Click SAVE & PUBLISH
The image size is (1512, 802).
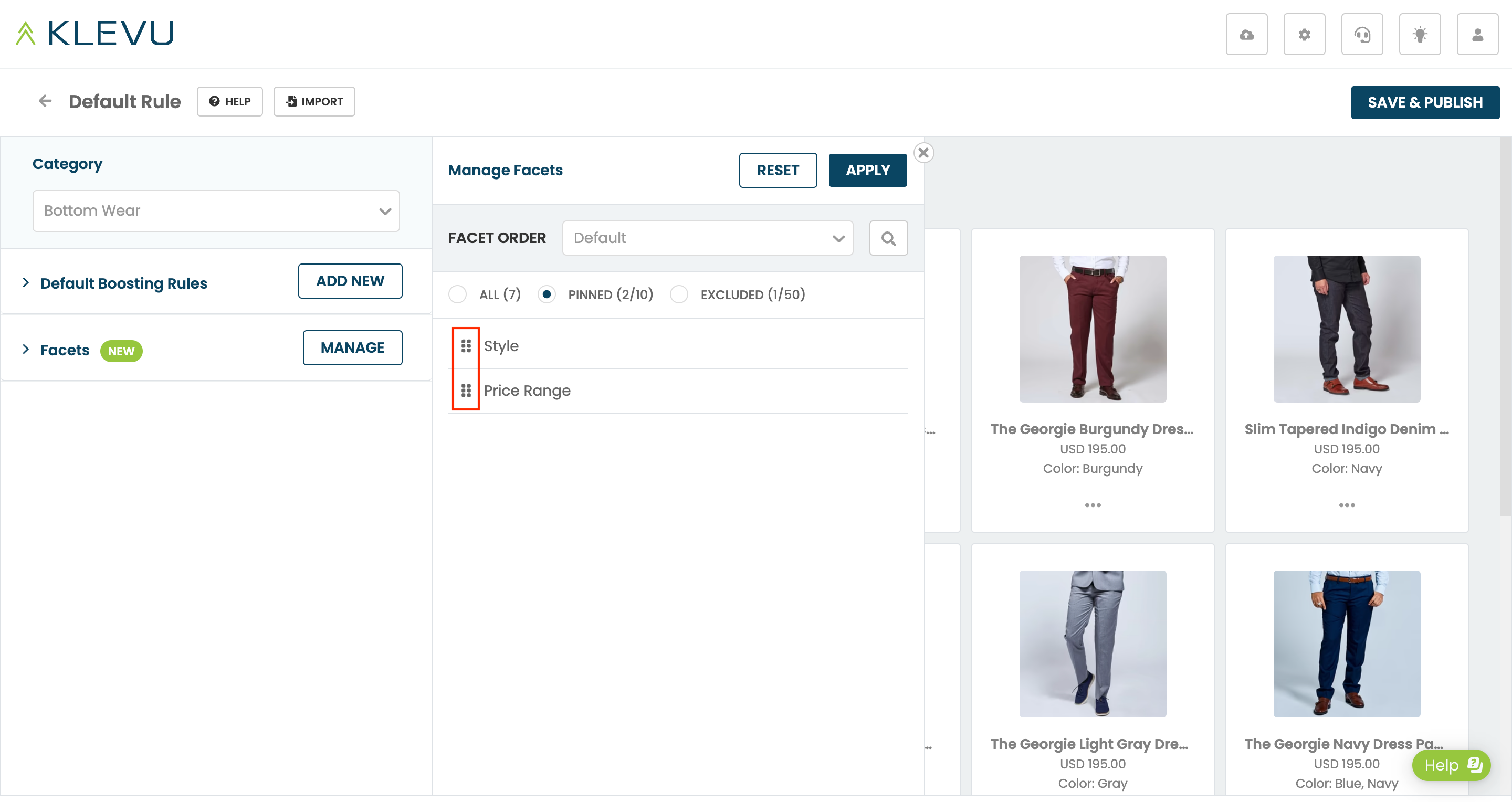pyautogui.click(x=1424, y=103)
